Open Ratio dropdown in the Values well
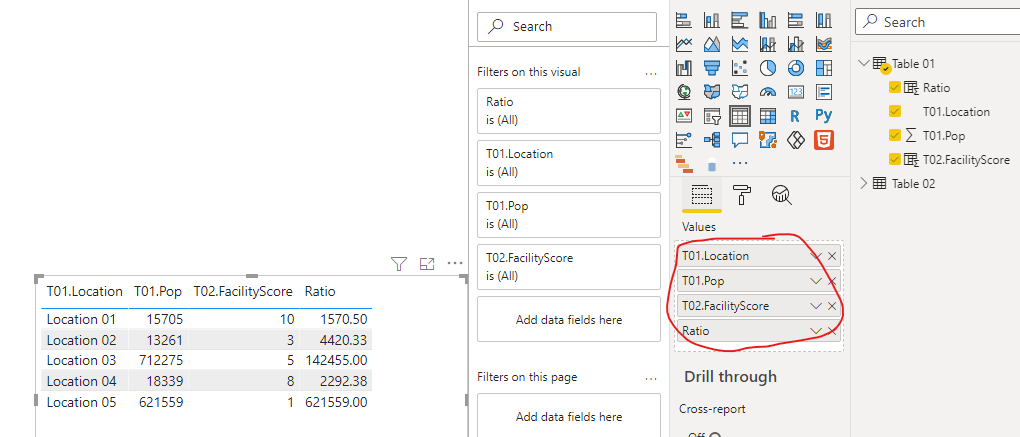Viewport: 1020px width, 437px height. 816,331
